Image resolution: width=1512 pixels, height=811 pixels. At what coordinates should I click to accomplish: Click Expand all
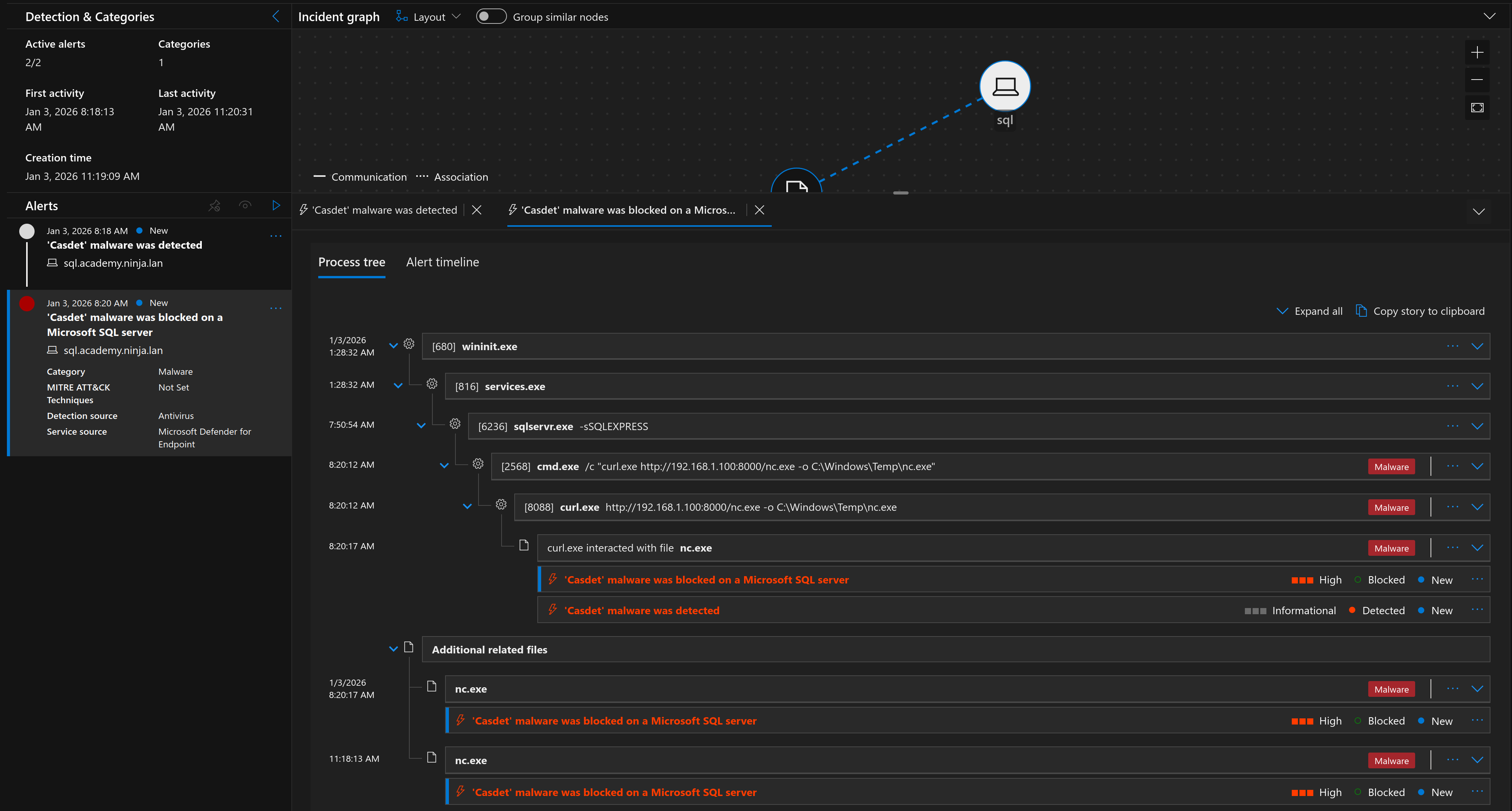point(1309,311)
